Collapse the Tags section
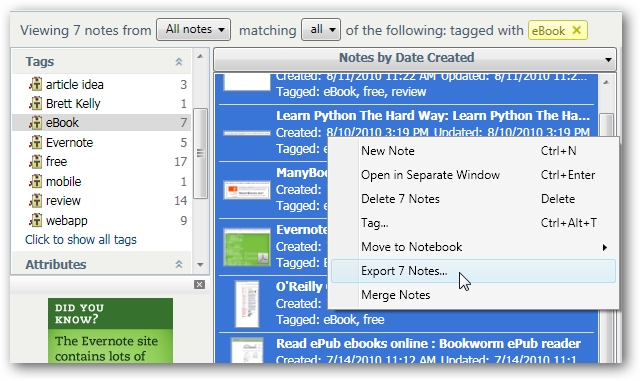This screenshot has width=640, height=381. (x=179, y=62)
